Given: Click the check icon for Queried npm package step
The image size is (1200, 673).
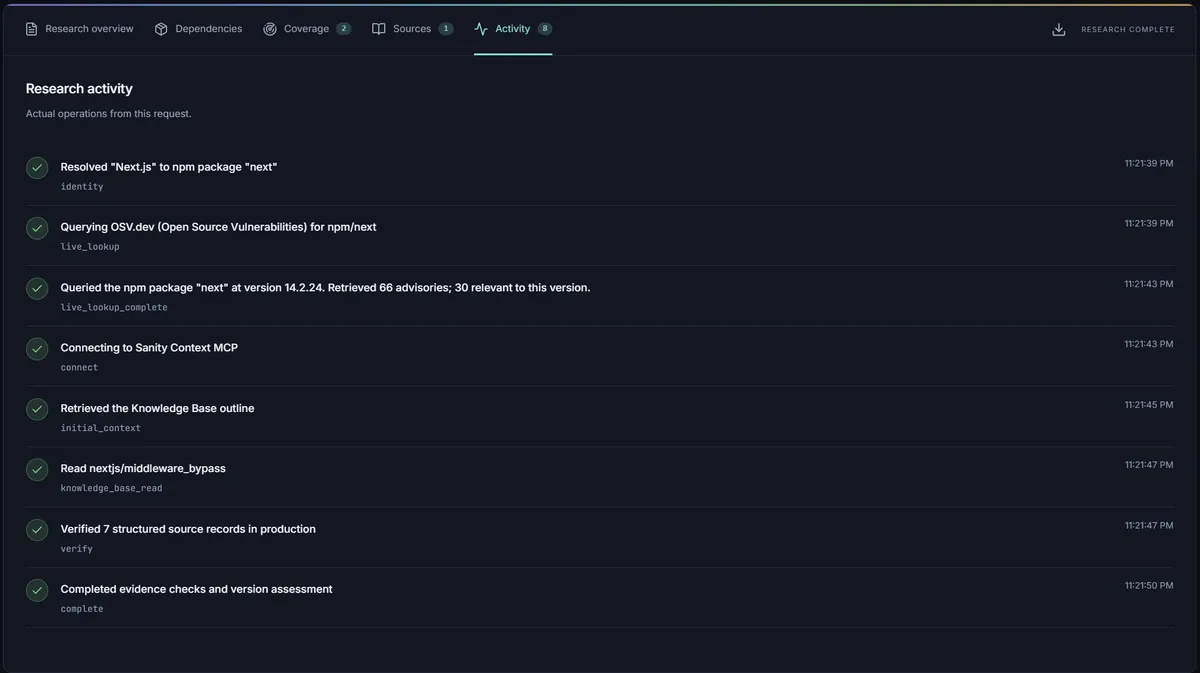Looking at the screenshot, I should (37, 288).
